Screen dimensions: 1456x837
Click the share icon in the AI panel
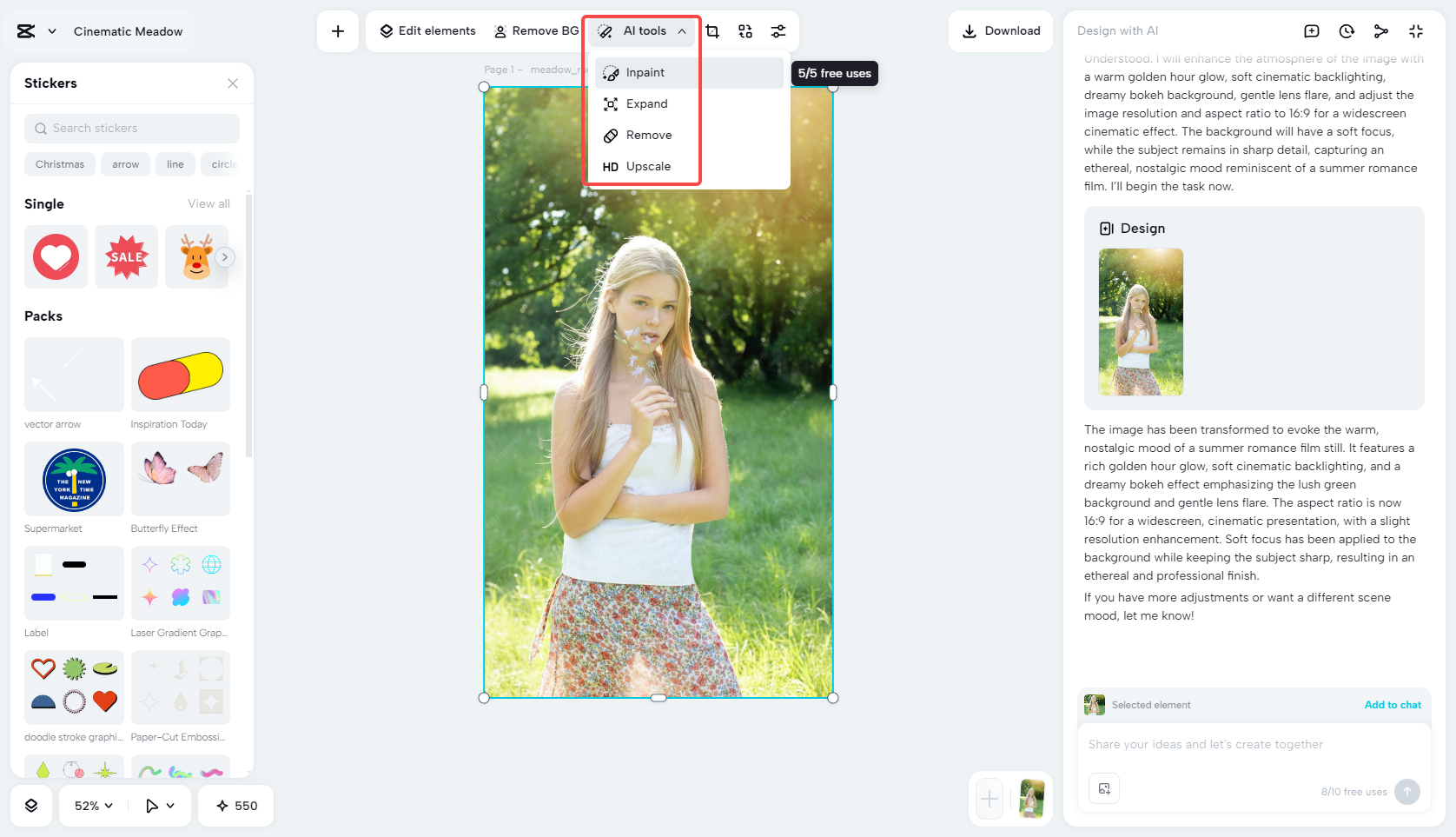(x=1381, y=30)
